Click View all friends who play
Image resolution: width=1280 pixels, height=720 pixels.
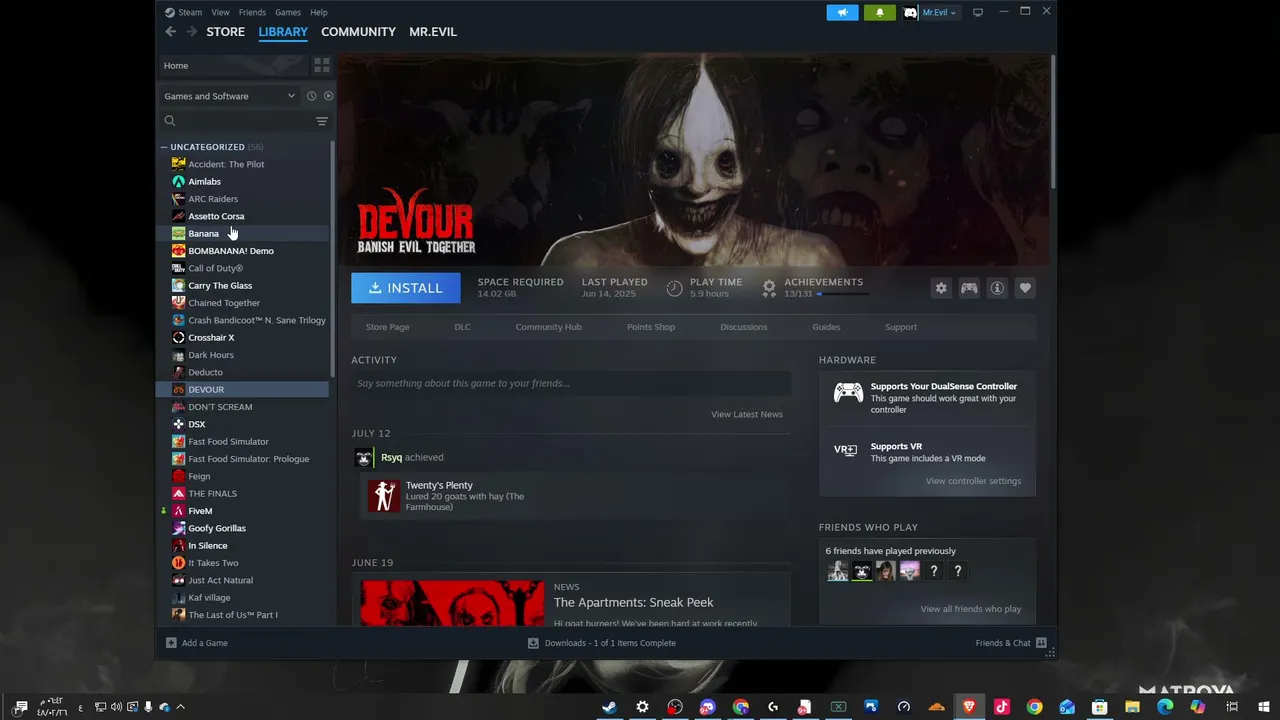pyautogui.click(x=971, y=609)
